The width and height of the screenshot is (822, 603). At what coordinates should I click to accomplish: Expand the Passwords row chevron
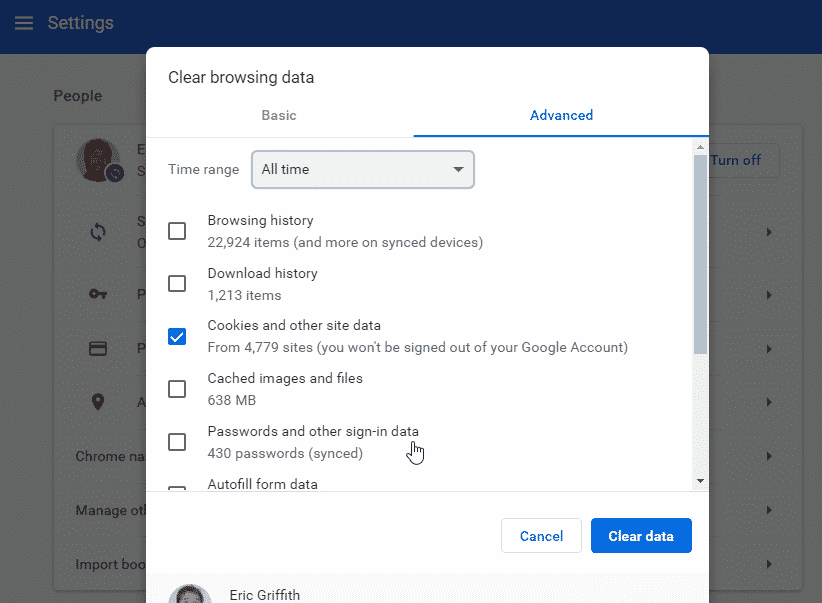tap(769, 294)
